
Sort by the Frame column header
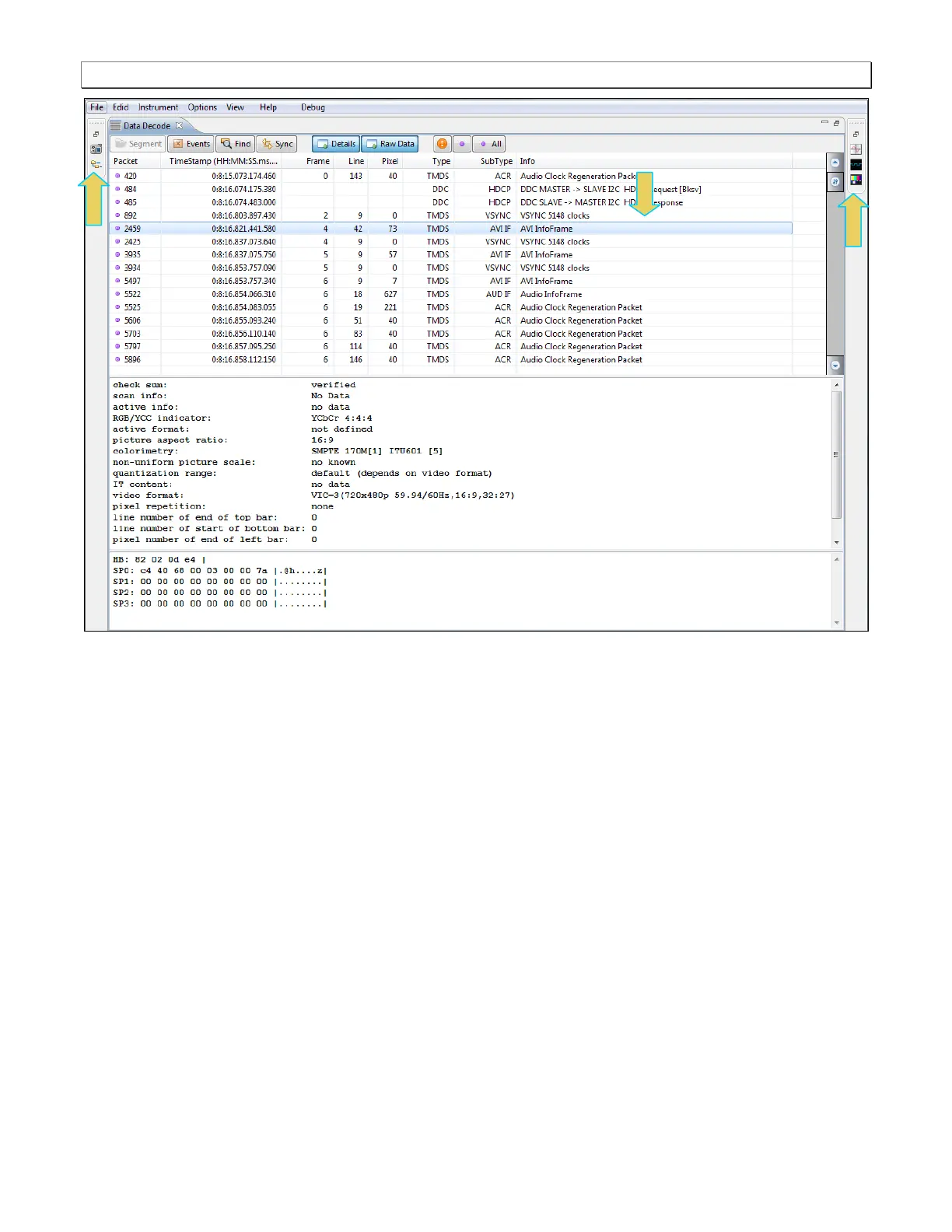tap(307, 161)
